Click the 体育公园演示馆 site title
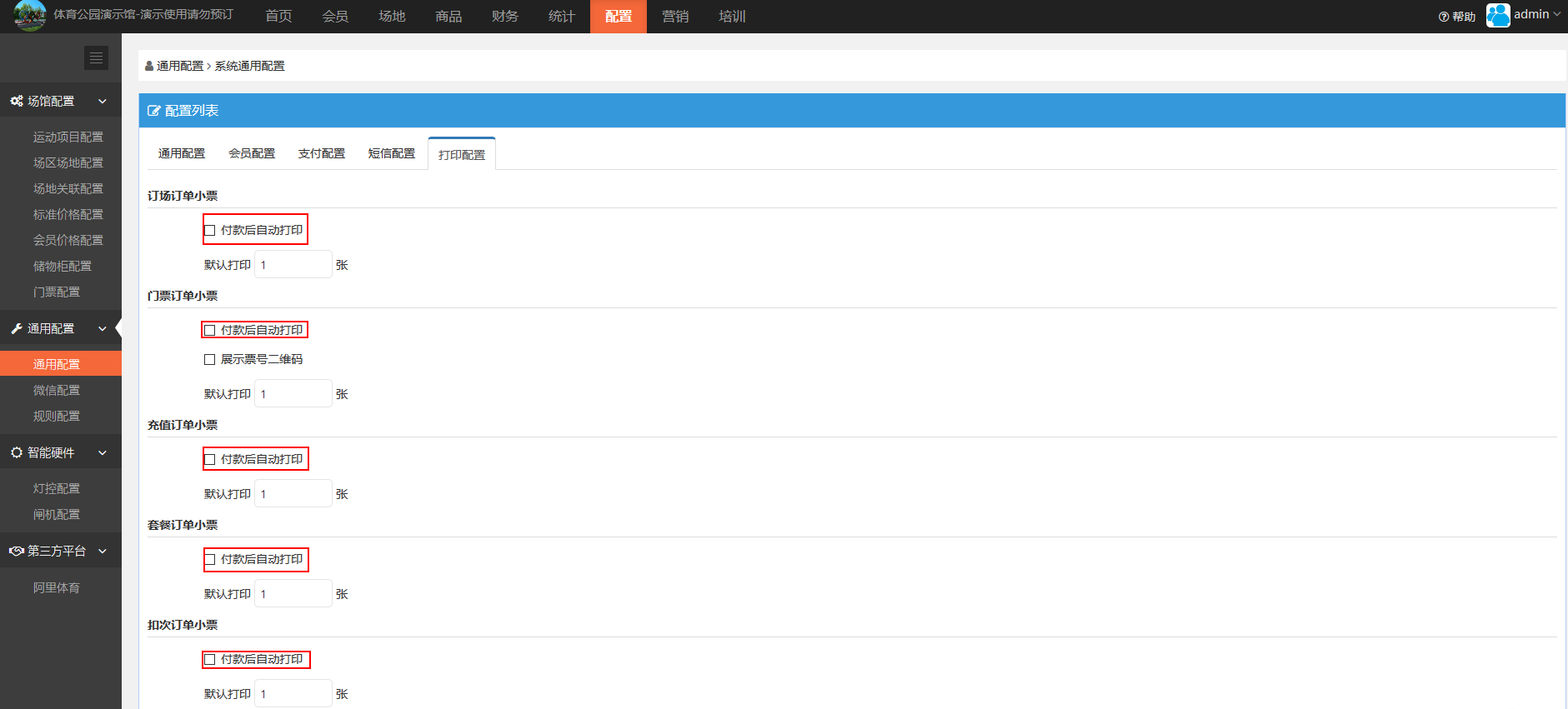 (143, 14)
